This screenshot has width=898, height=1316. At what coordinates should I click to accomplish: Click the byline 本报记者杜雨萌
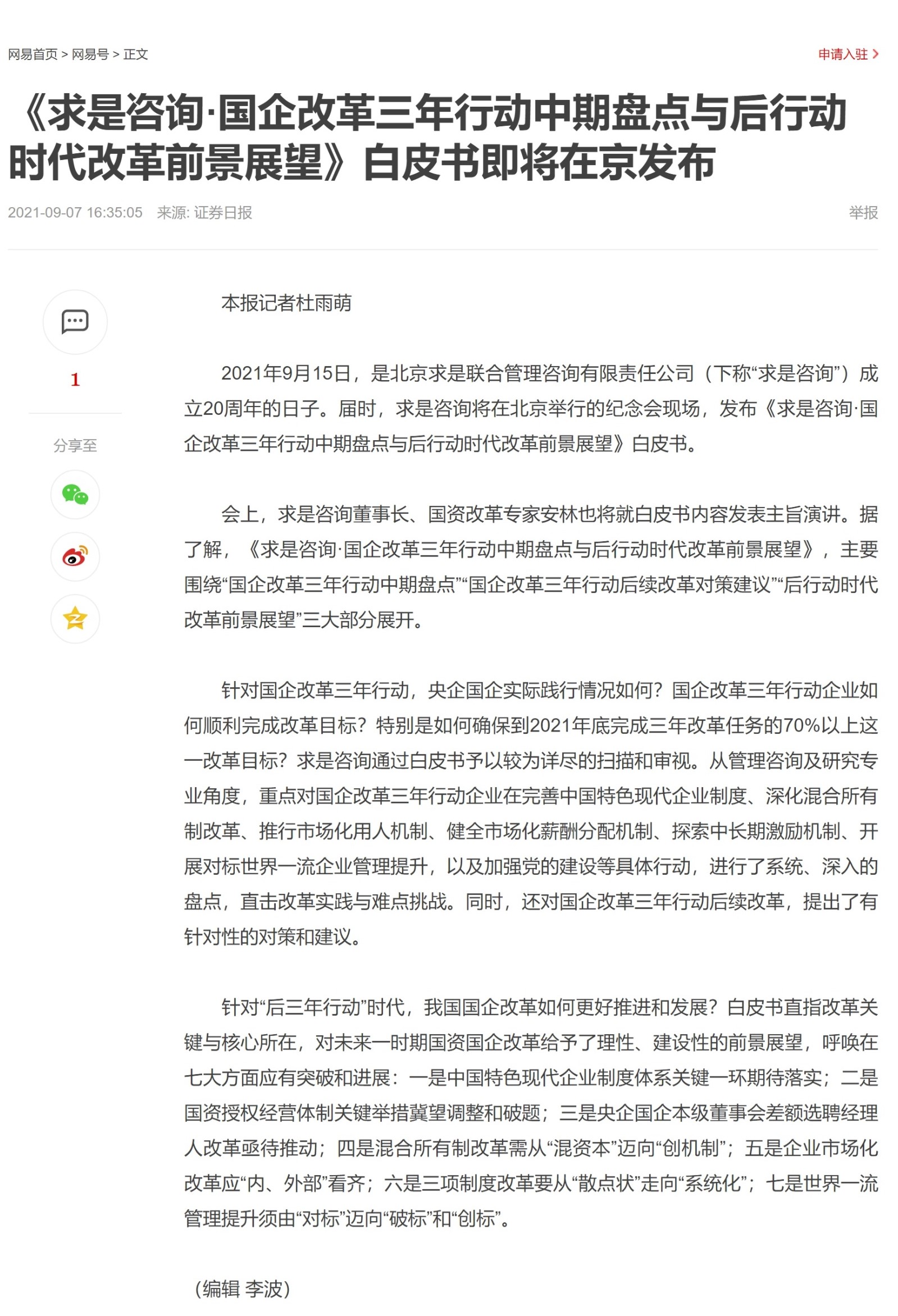(286, 304)
